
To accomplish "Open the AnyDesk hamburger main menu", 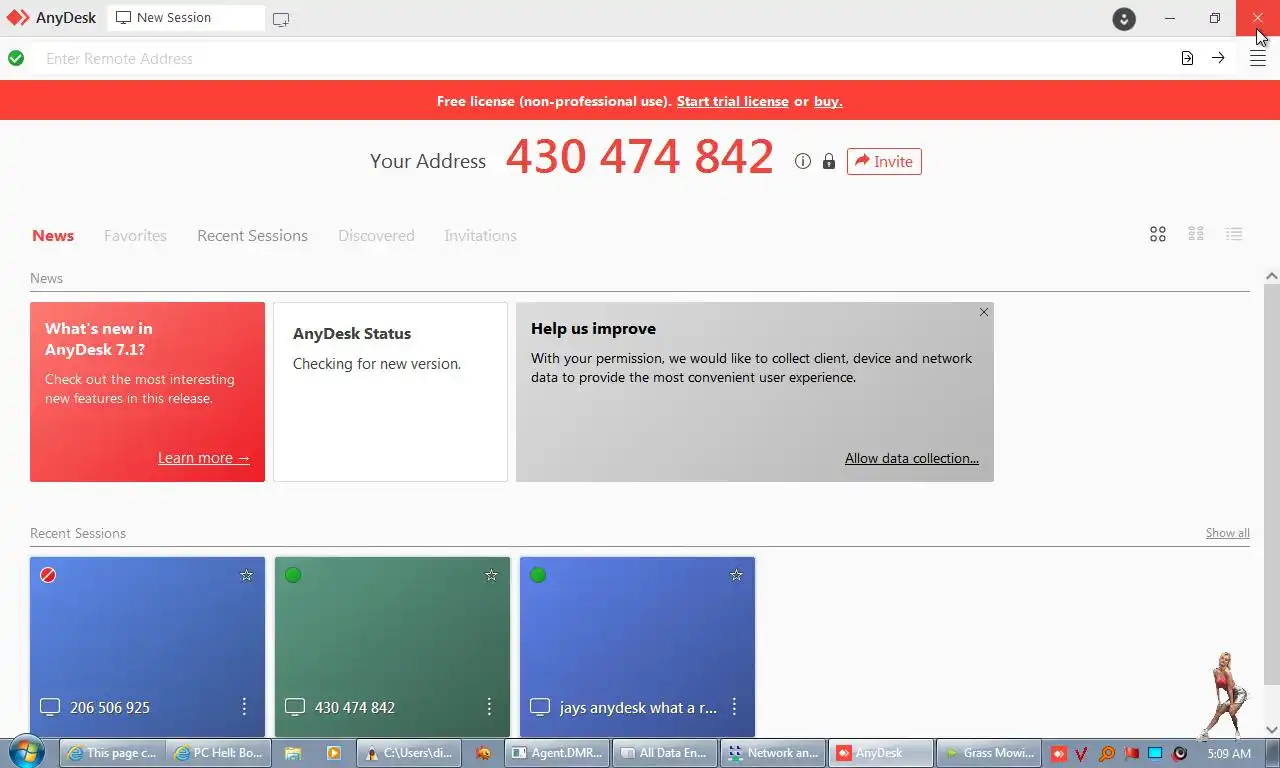I will tap(1258, 58).
